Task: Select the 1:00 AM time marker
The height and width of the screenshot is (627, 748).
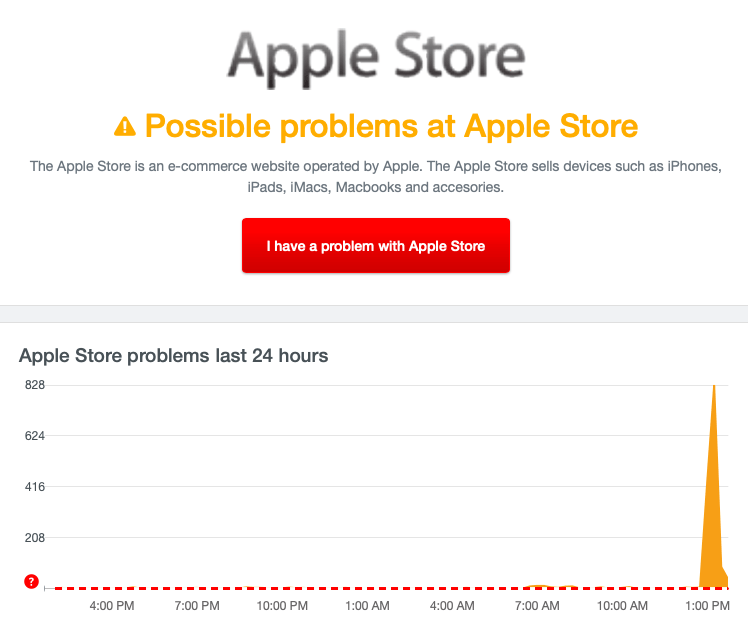Action: [x=367, y=606]
